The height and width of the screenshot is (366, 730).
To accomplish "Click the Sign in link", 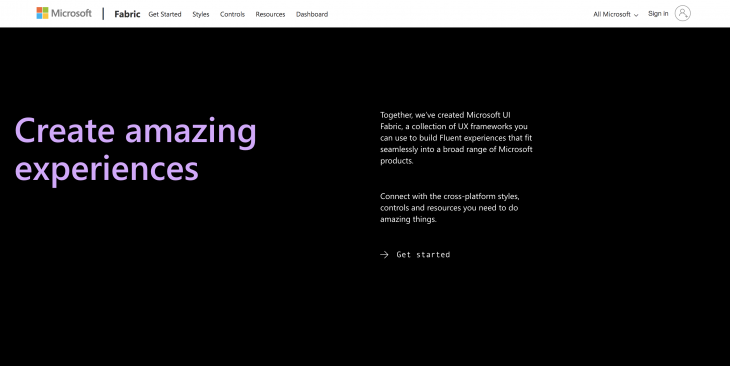I will [x=658, y=14].
